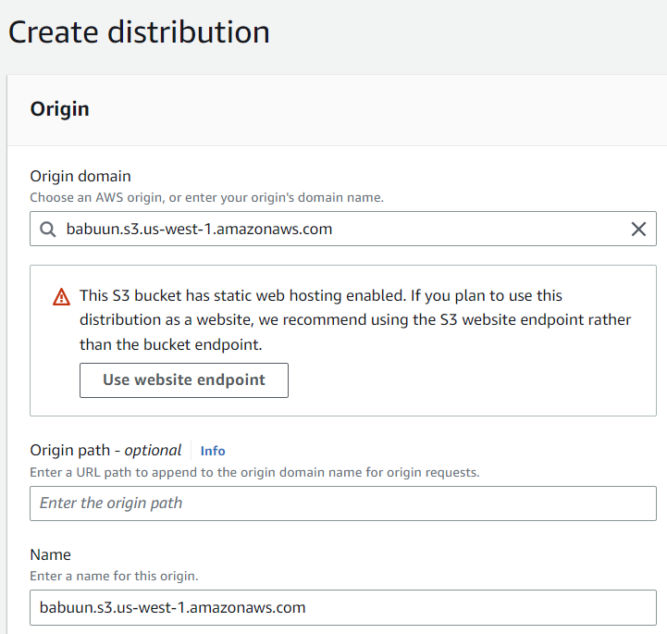The image size is (667, 634).
Task: Click the 'Choose an AWS origin' helper text
Action: coord(207,197)
